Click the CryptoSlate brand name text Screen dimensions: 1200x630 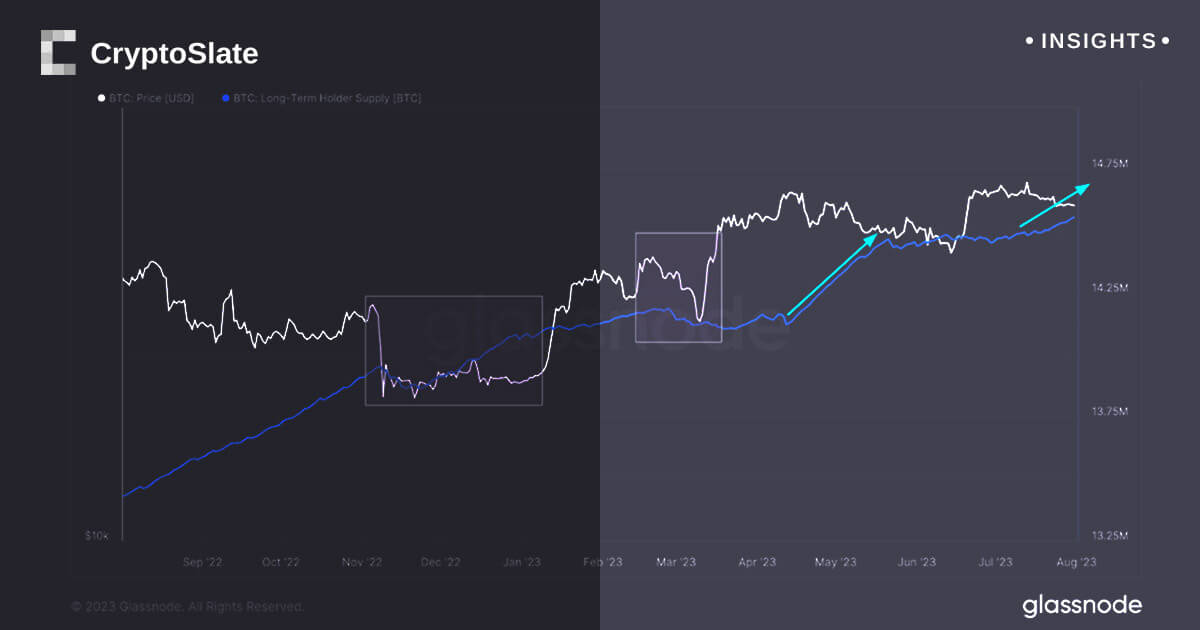(174, 54)
